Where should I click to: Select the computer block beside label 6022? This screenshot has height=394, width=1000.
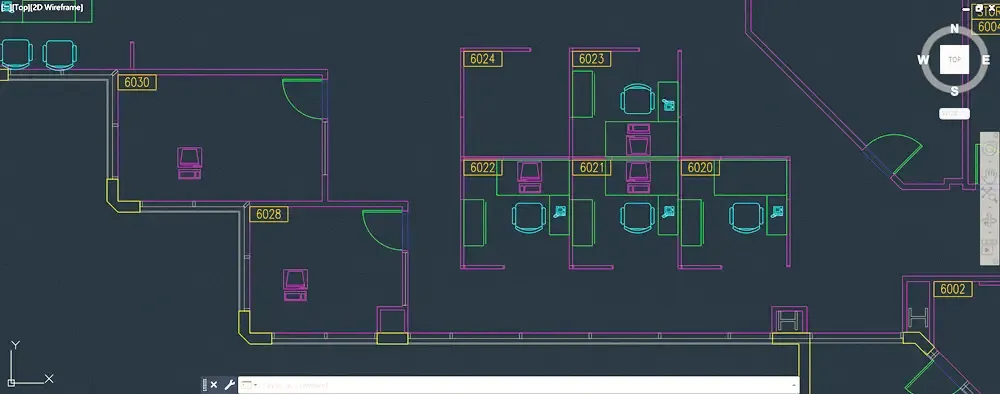point(530,177)
